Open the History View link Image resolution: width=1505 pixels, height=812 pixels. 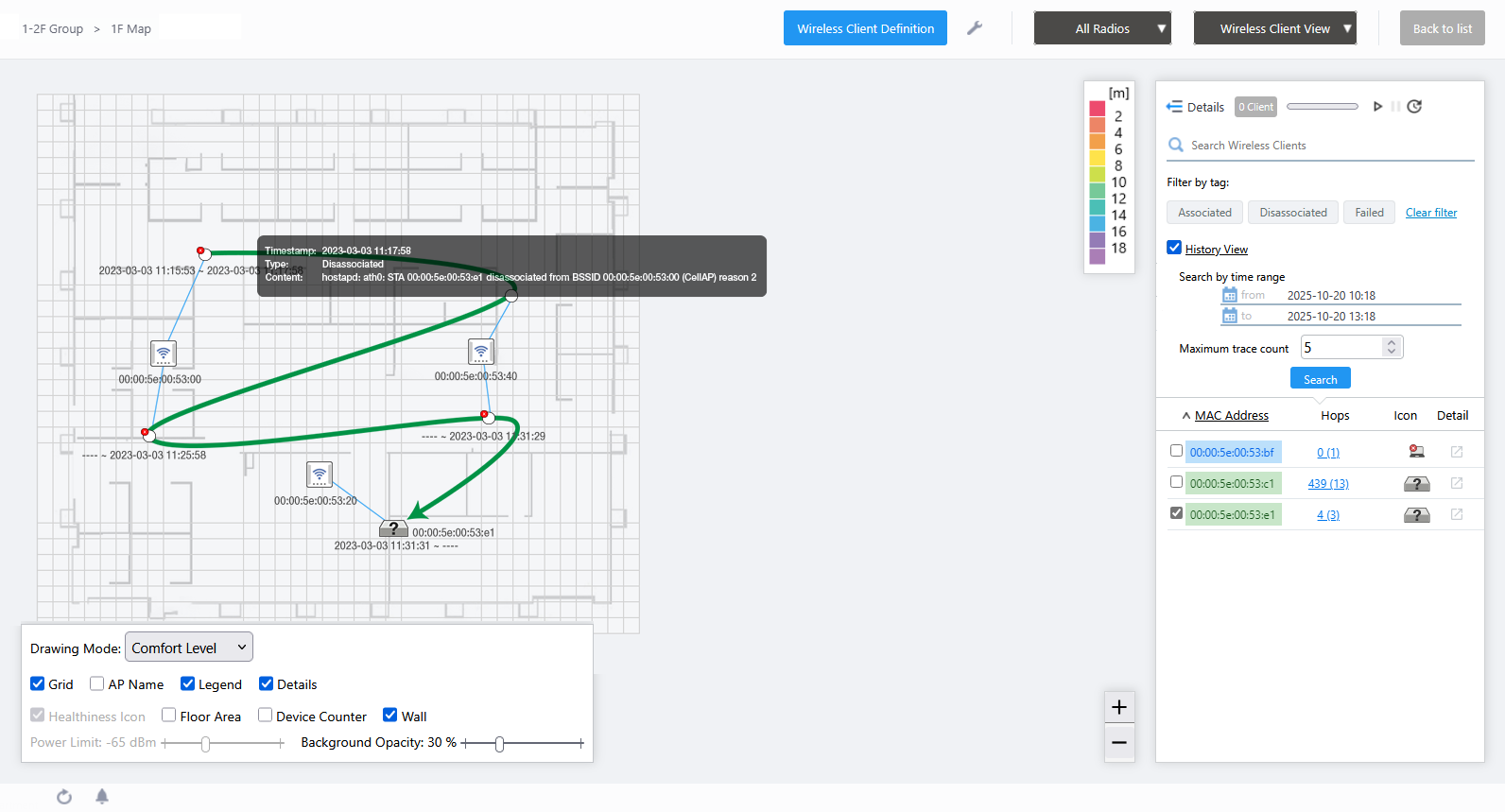click(1217, 250)
